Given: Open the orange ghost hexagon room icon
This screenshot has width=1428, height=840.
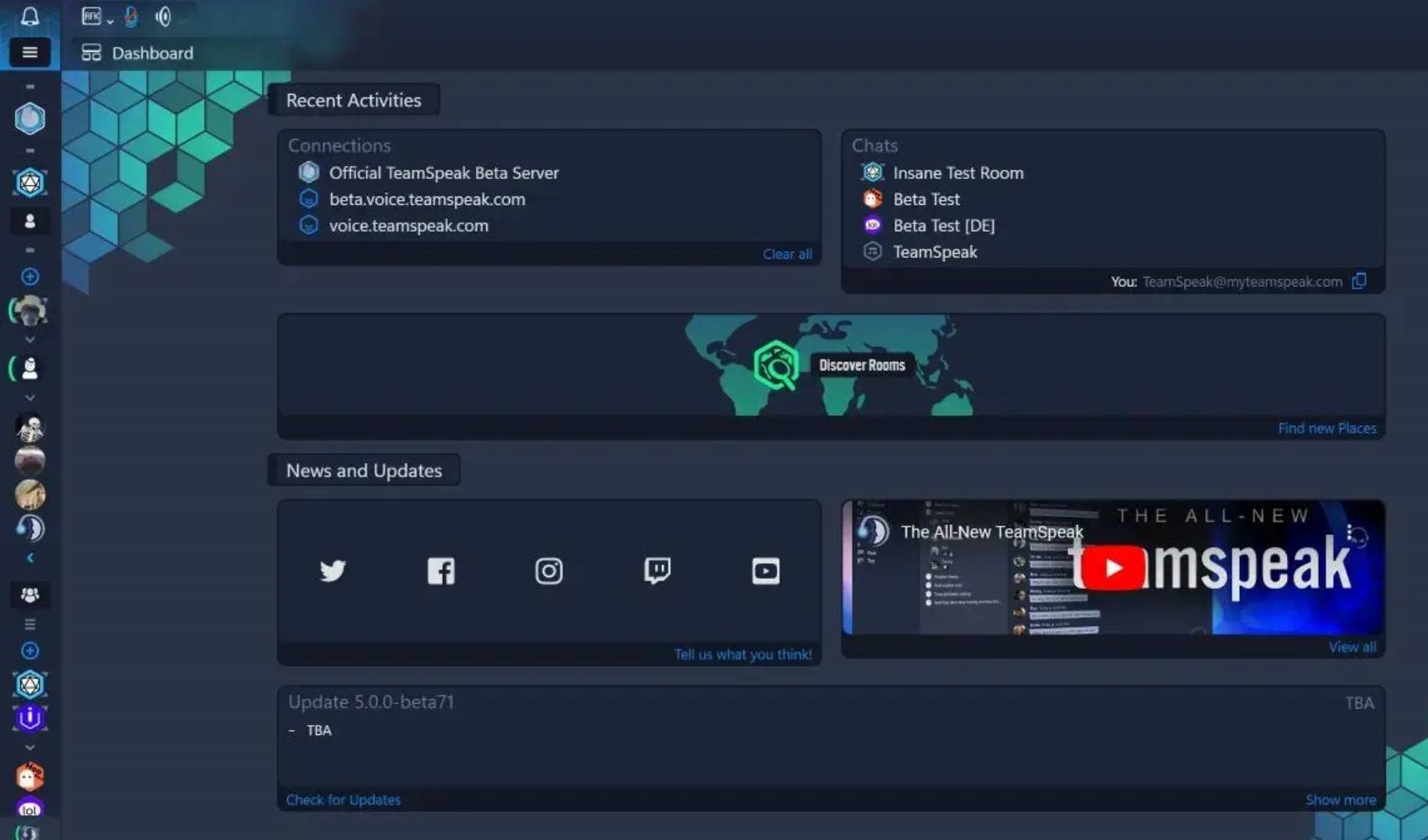Looking at the screenshot, I should point(29,777).
